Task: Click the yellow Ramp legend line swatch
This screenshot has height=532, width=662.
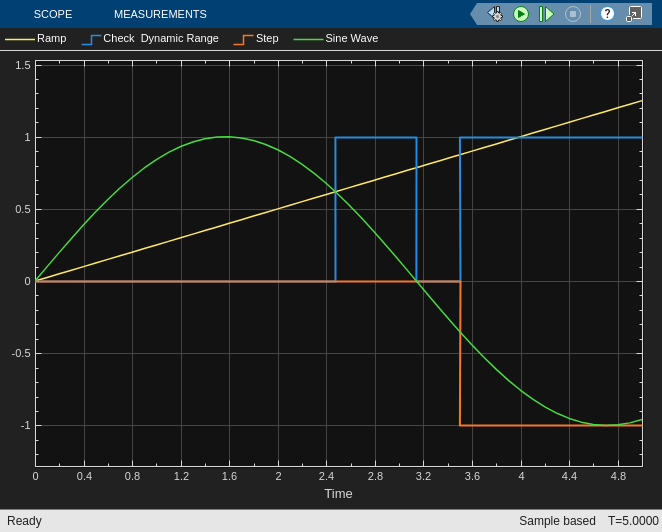Action: click(20, 39)
